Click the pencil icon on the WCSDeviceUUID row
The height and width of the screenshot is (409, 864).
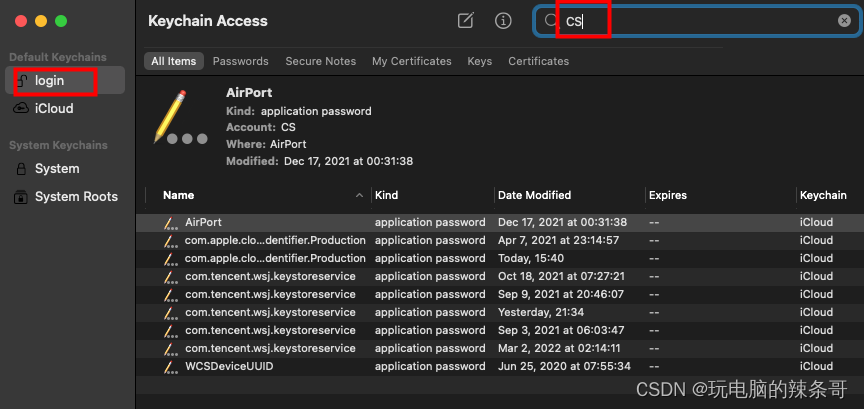pyautogui.click(x=171, y=367)
